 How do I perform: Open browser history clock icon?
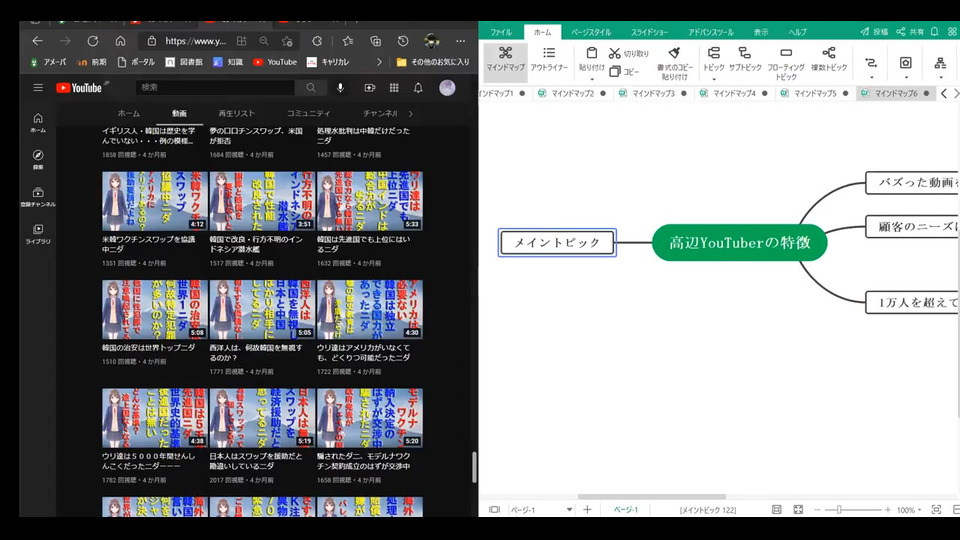403,41
